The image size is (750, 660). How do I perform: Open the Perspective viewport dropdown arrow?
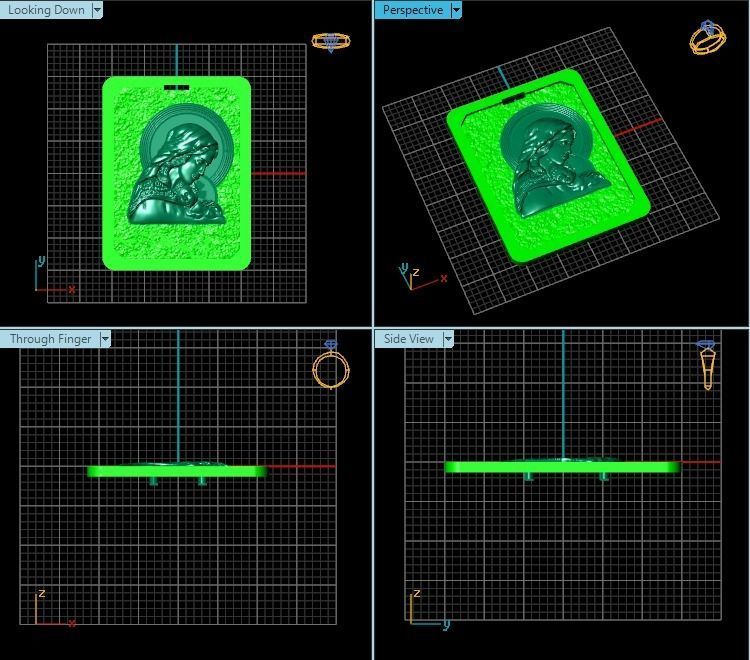tap(456, 10)
